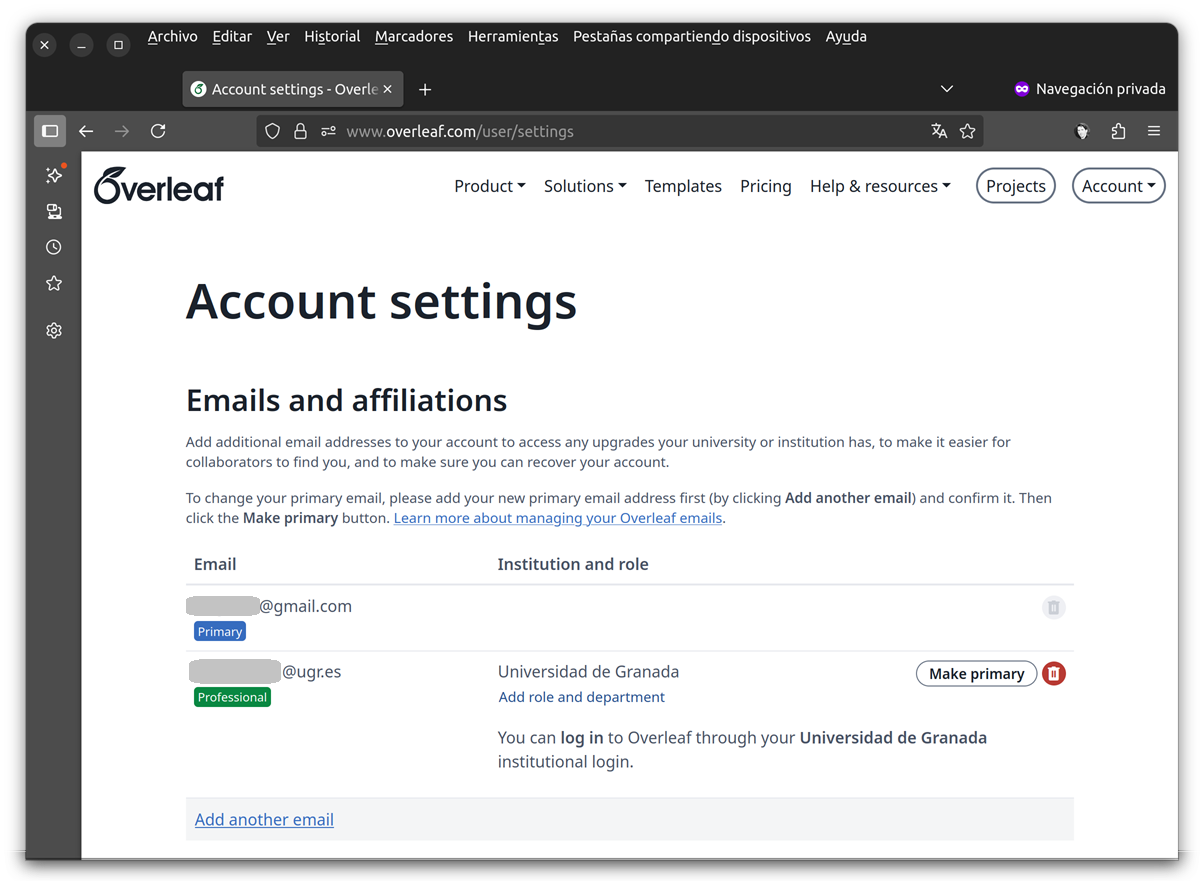1204x881 pixels.
Task: Open the extensions puzzle icon
Action: click(1118, 131)
